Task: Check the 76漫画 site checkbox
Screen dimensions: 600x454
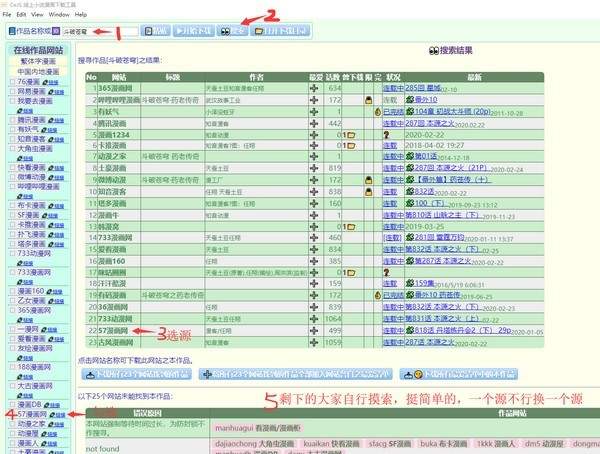Action: tap(12, 81)
